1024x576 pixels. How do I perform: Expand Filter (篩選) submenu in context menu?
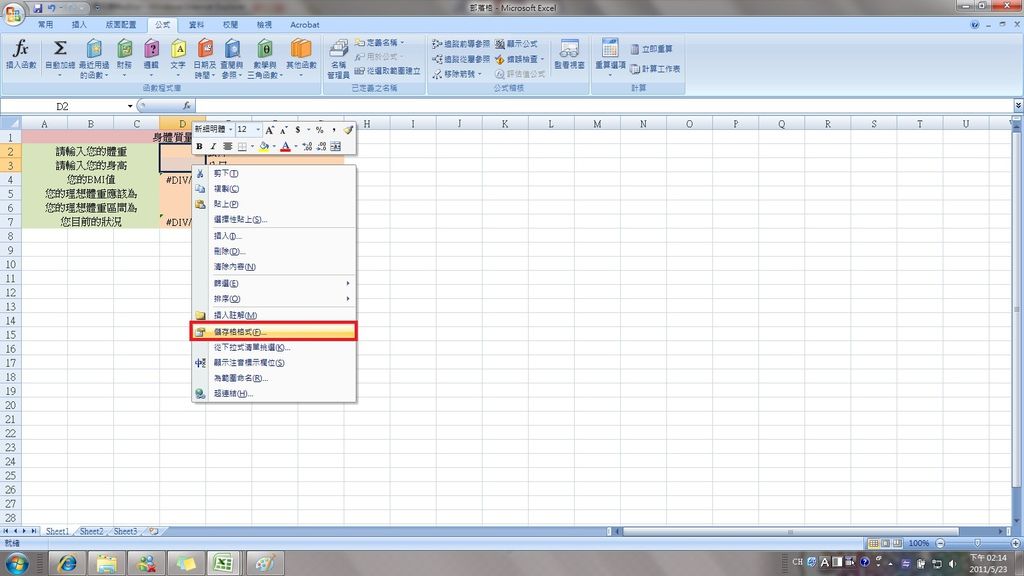[348, 283]
